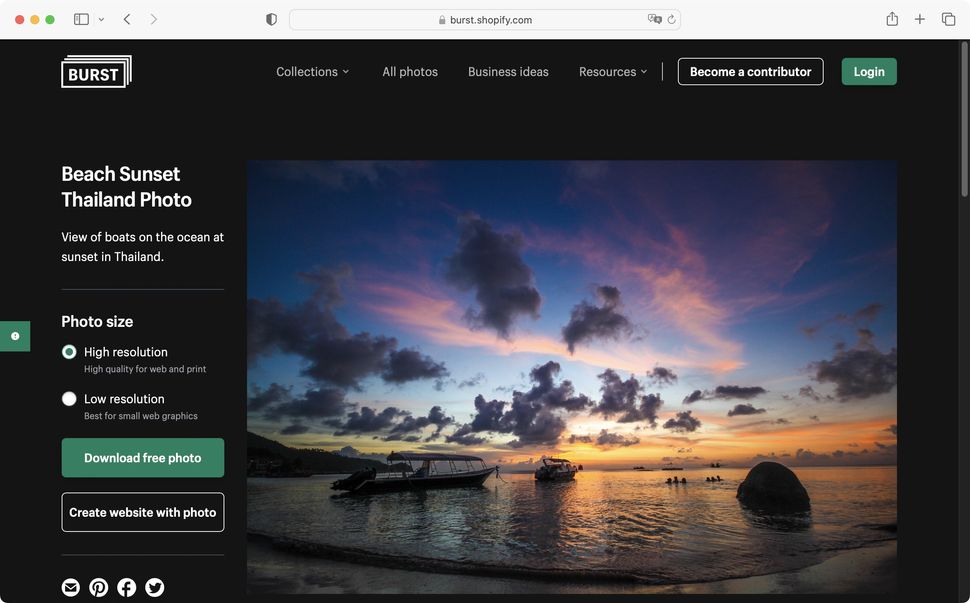Image resolution: width=970 pixels, height=603 pixels.
Task: Share photo on Facebook
Action: point(126,587)
